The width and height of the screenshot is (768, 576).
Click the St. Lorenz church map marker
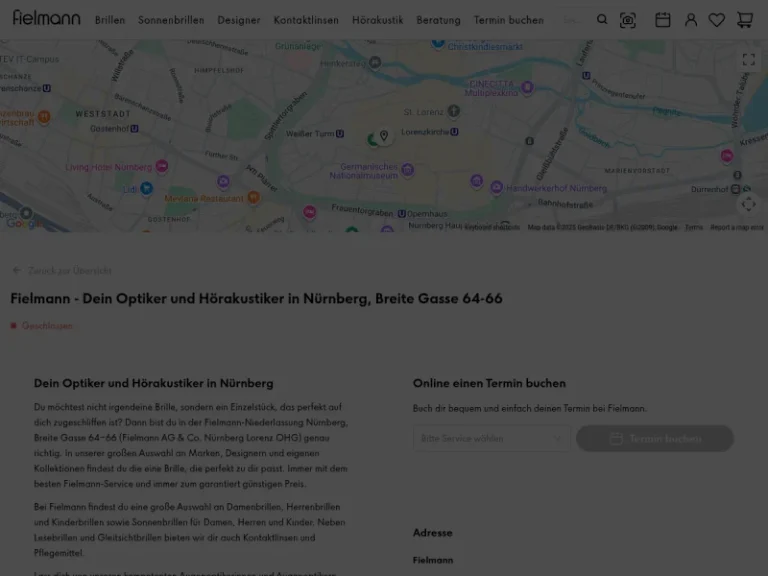coord(454,111)
